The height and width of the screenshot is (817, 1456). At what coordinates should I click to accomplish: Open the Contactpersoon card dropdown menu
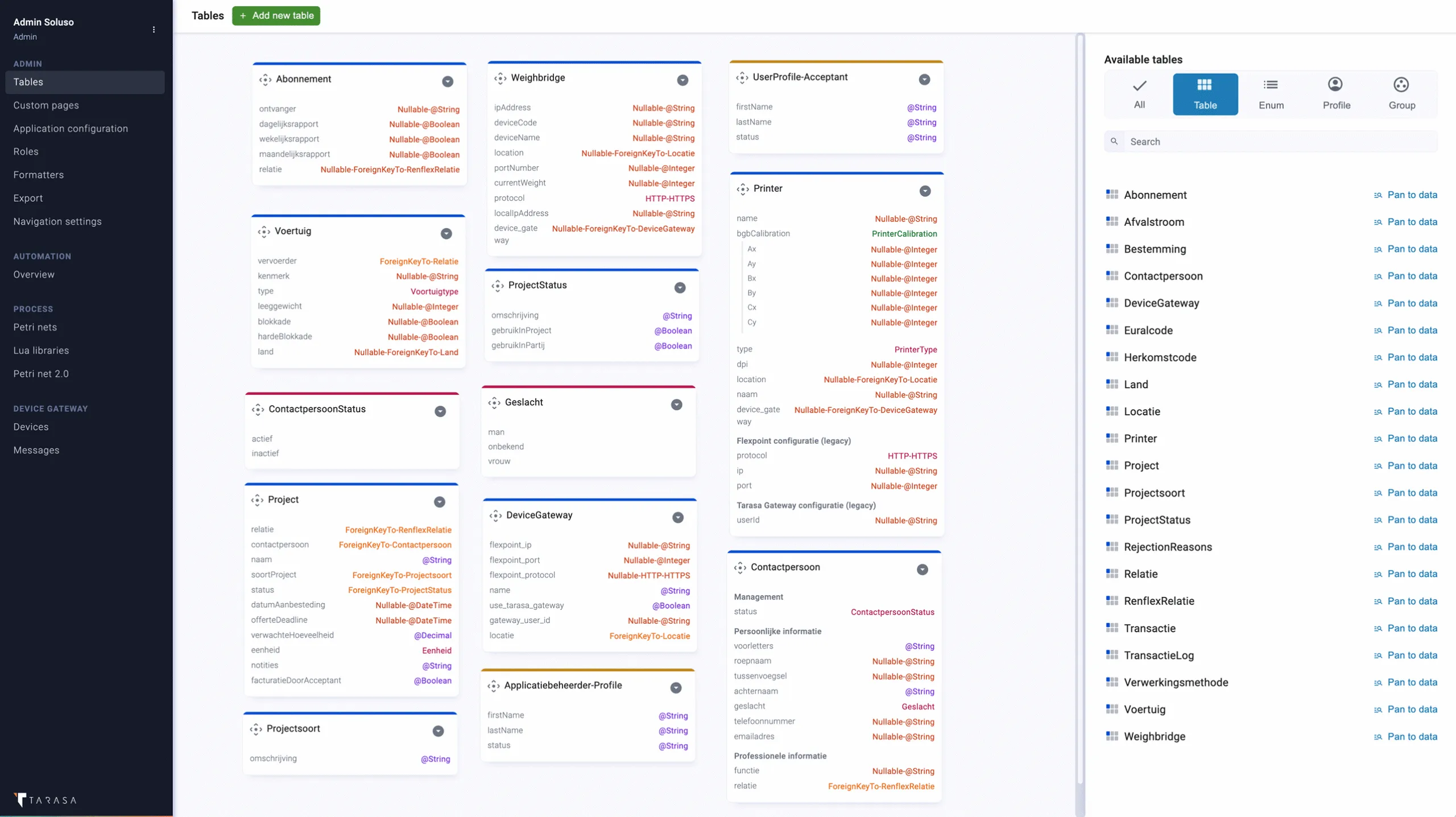922,570
